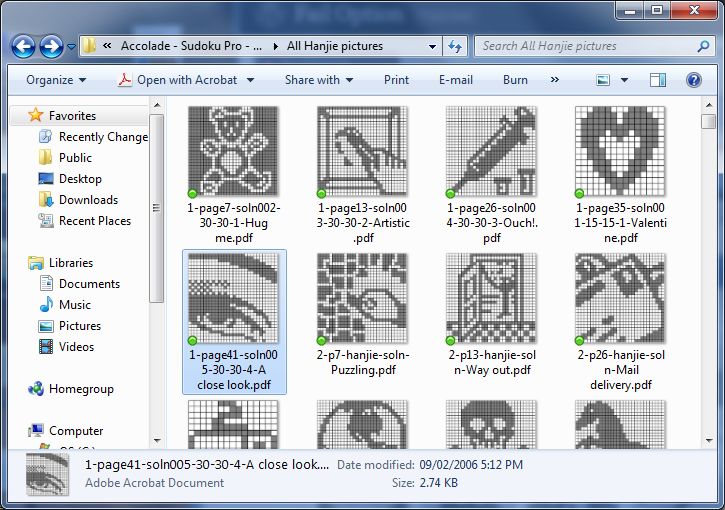725x510 pixels.
Task: Click file name 2-p7-hanjie-soln-Puzzling.pdf
Action: tap(363, 363)
